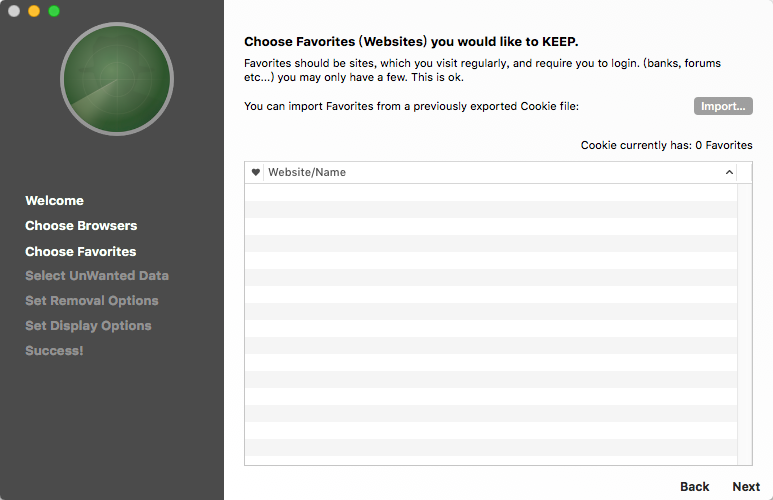Click the heart favorites column icon

click(x=255, y=172)
